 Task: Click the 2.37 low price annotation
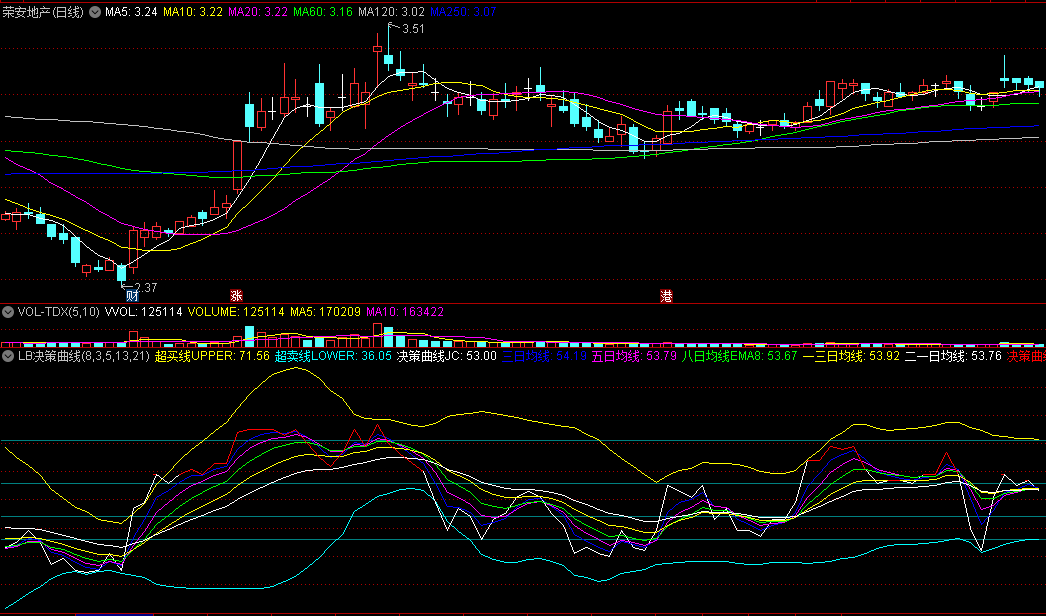pyautogui.click(x=146, y=288)
